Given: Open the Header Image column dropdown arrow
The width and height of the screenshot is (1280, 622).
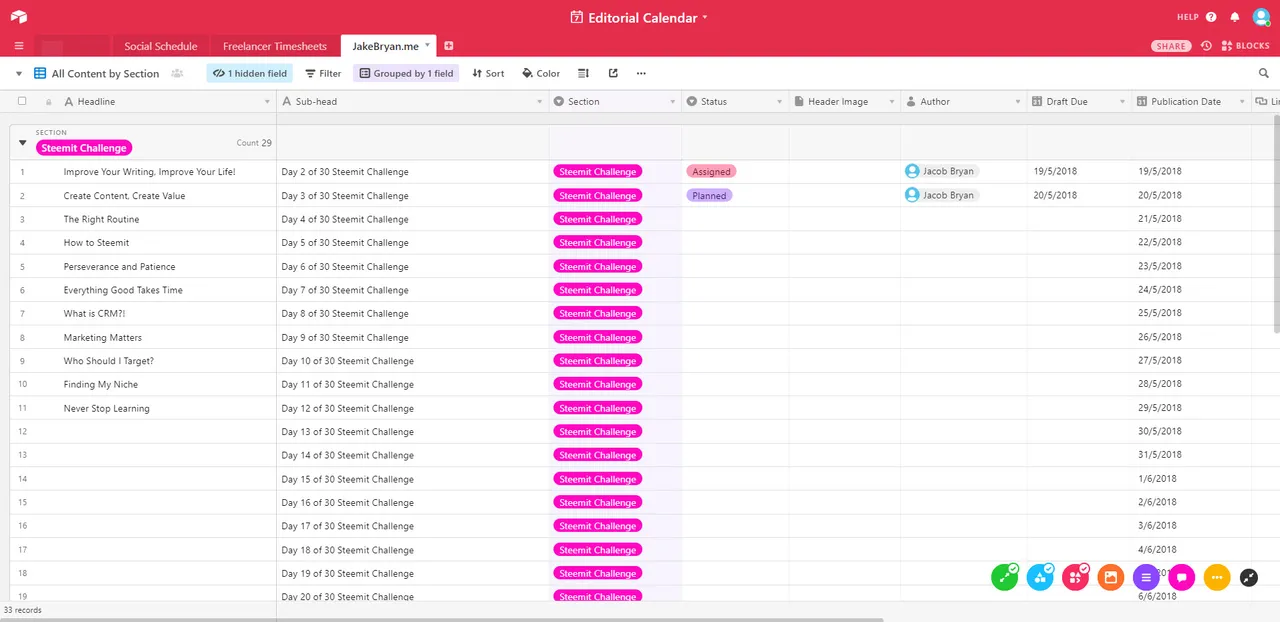Looking at the screenshot, I should 892,102.
